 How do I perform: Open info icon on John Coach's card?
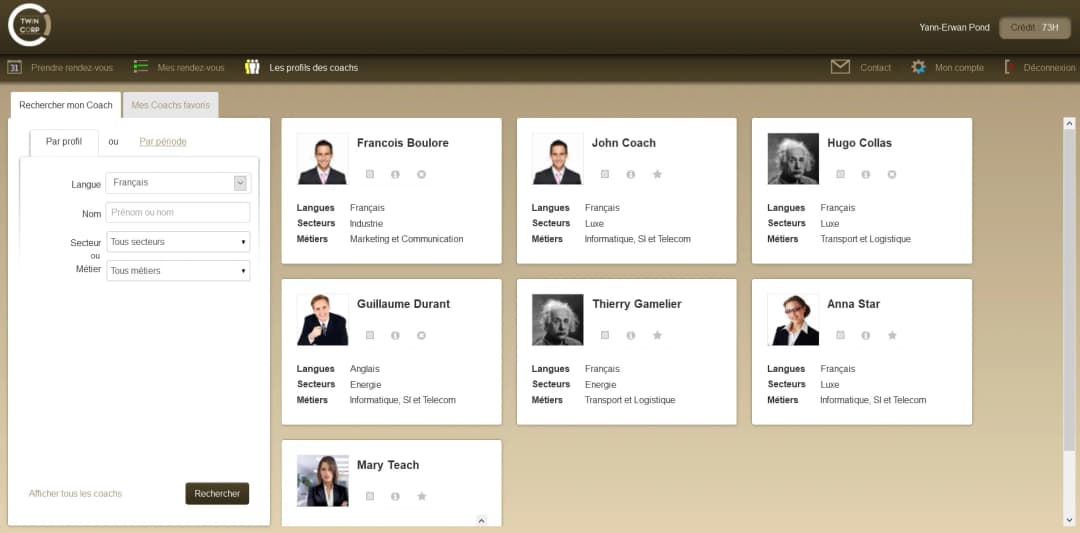(631, 174)
